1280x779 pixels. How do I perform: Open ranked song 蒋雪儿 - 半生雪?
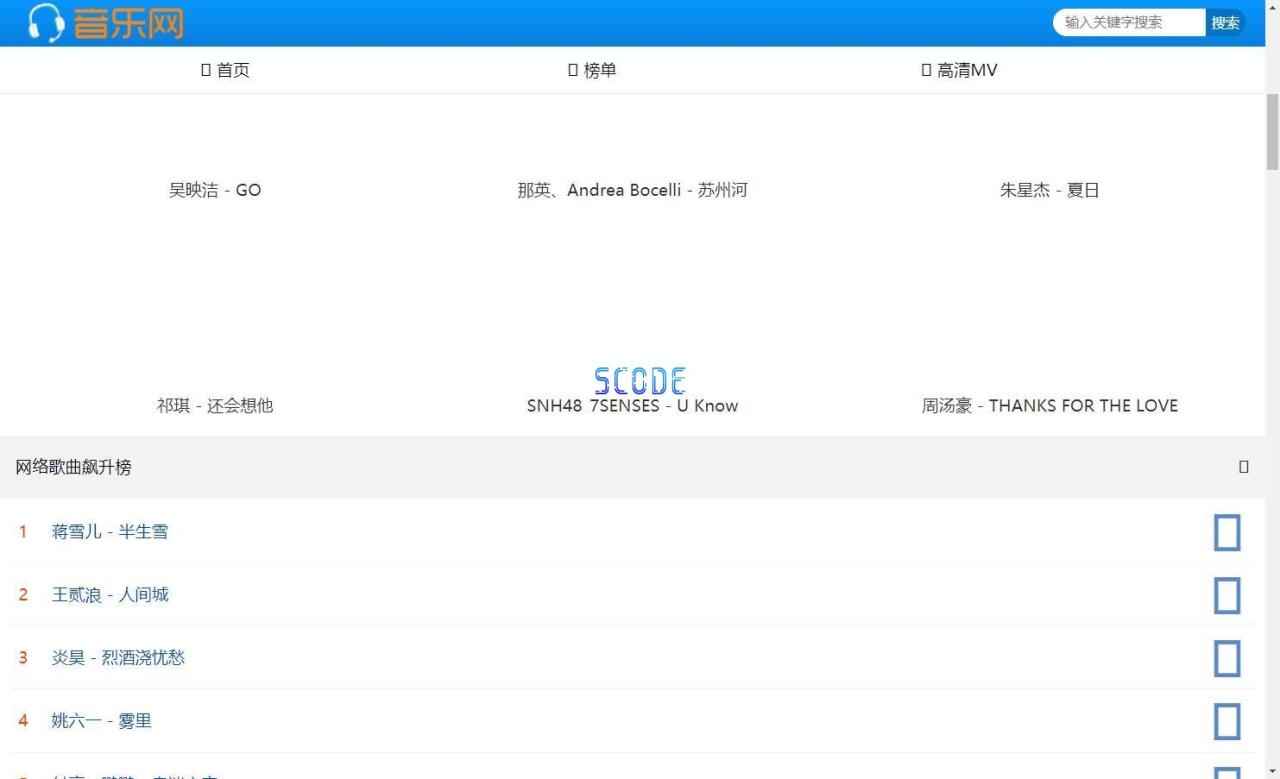coord(110,532)
